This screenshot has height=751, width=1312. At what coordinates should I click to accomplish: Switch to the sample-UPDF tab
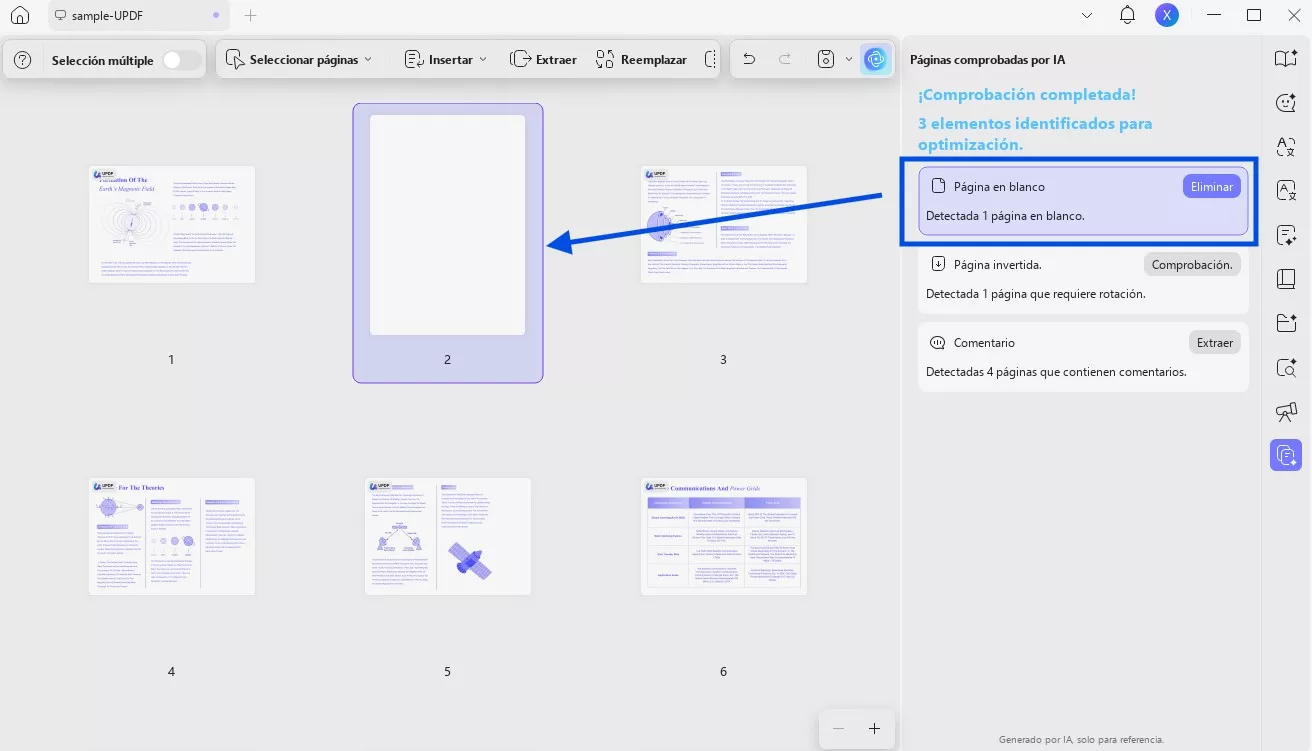tap(138, 15)
